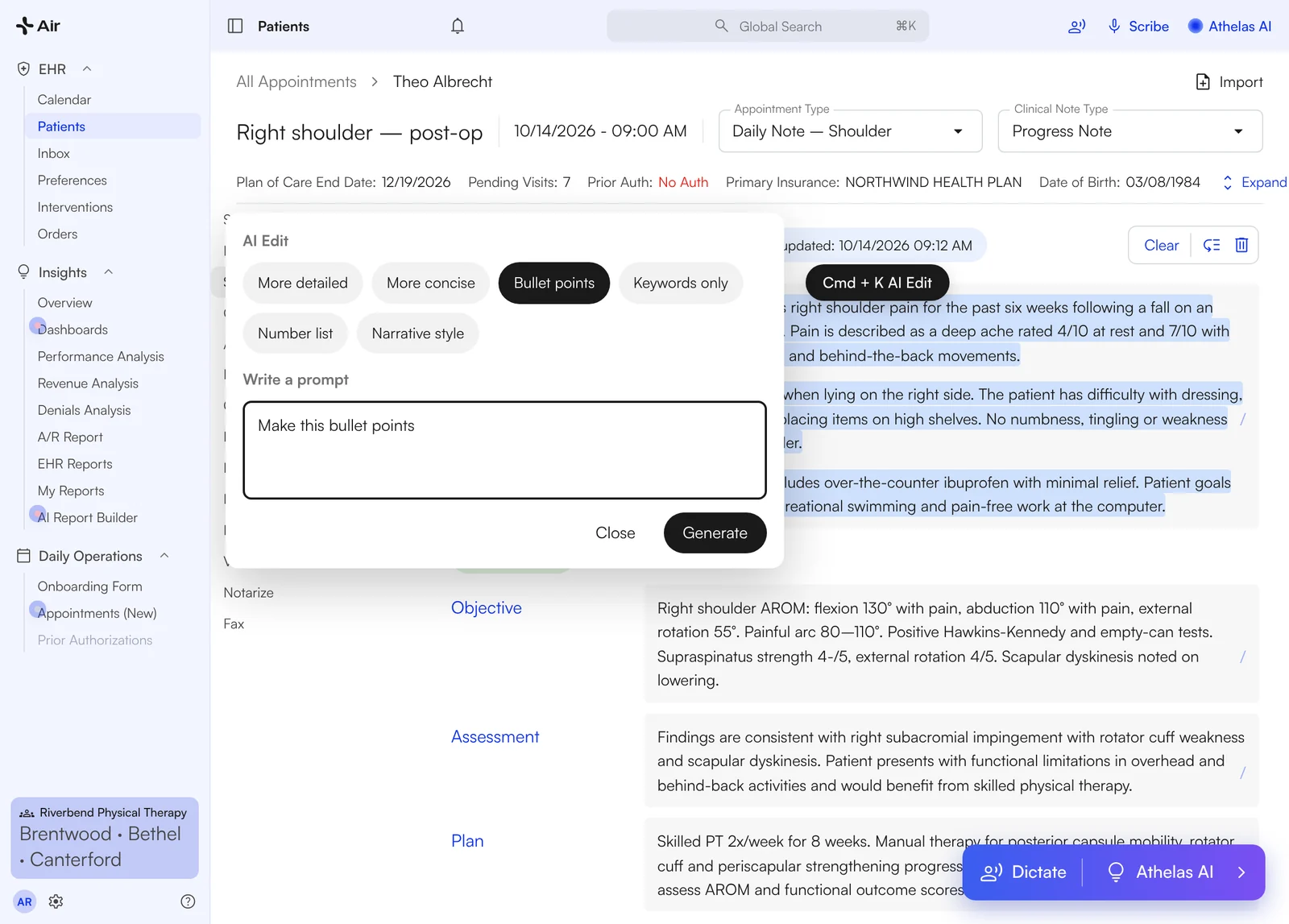
Task: Click the Air logo
Action: point(38,26)
